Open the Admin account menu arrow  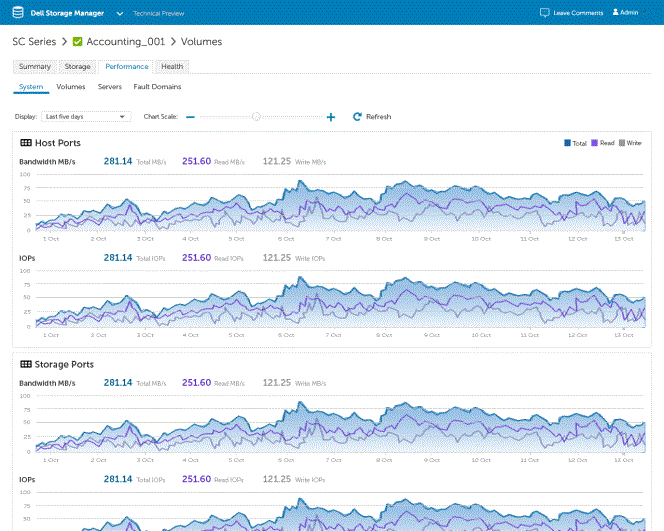[x=645, y=13]
